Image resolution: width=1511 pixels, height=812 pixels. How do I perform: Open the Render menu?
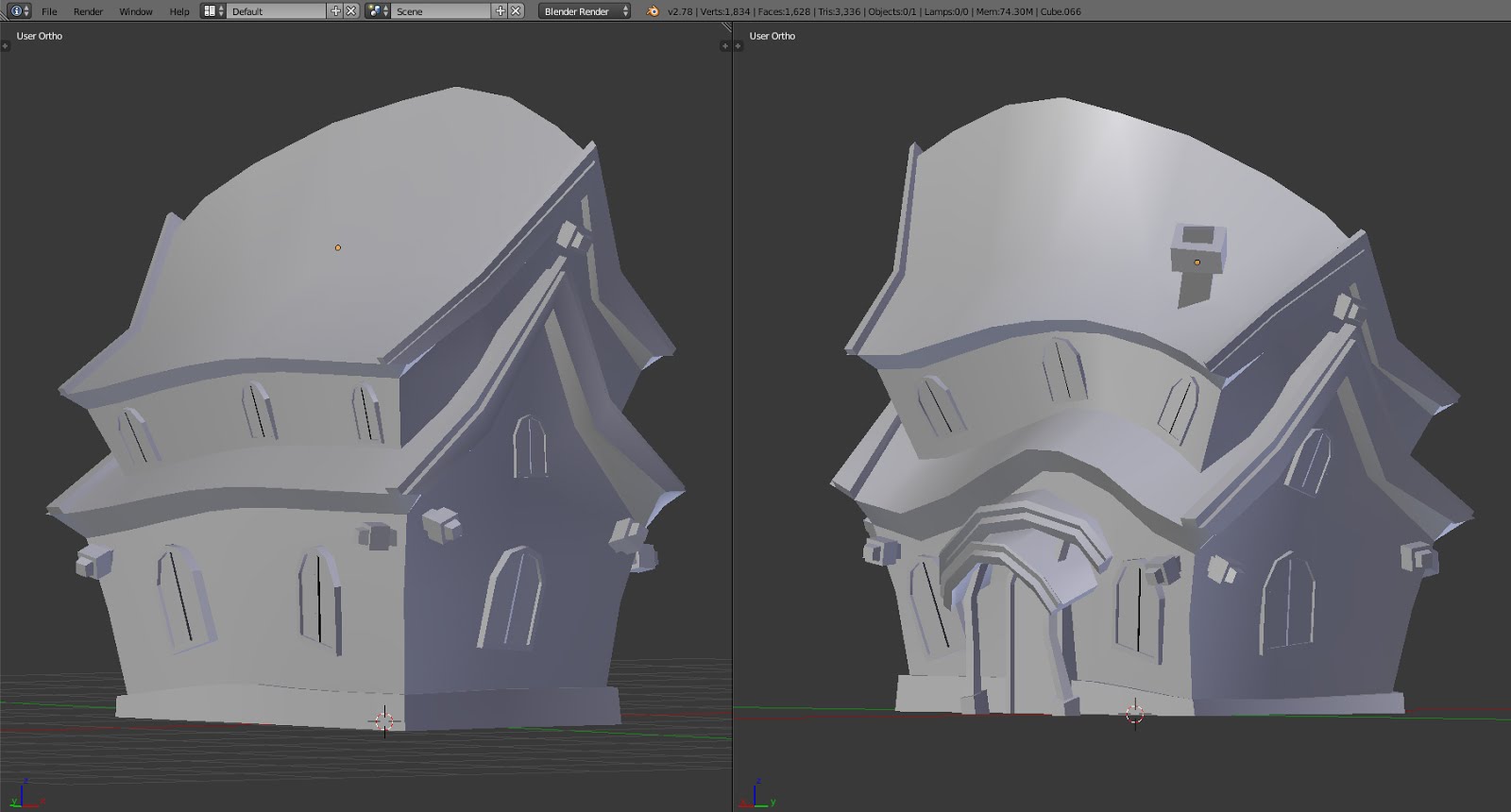(88, 11)
